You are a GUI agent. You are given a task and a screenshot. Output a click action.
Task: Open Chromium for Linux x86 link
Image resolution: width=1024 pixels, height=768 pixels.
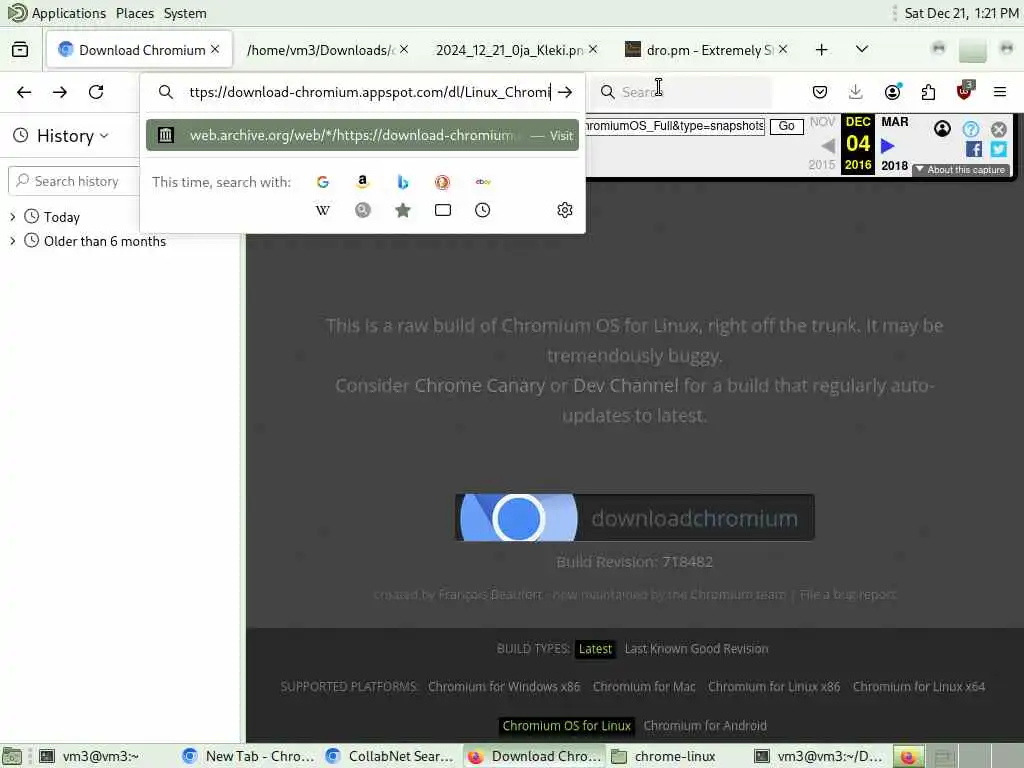(774, 687)
